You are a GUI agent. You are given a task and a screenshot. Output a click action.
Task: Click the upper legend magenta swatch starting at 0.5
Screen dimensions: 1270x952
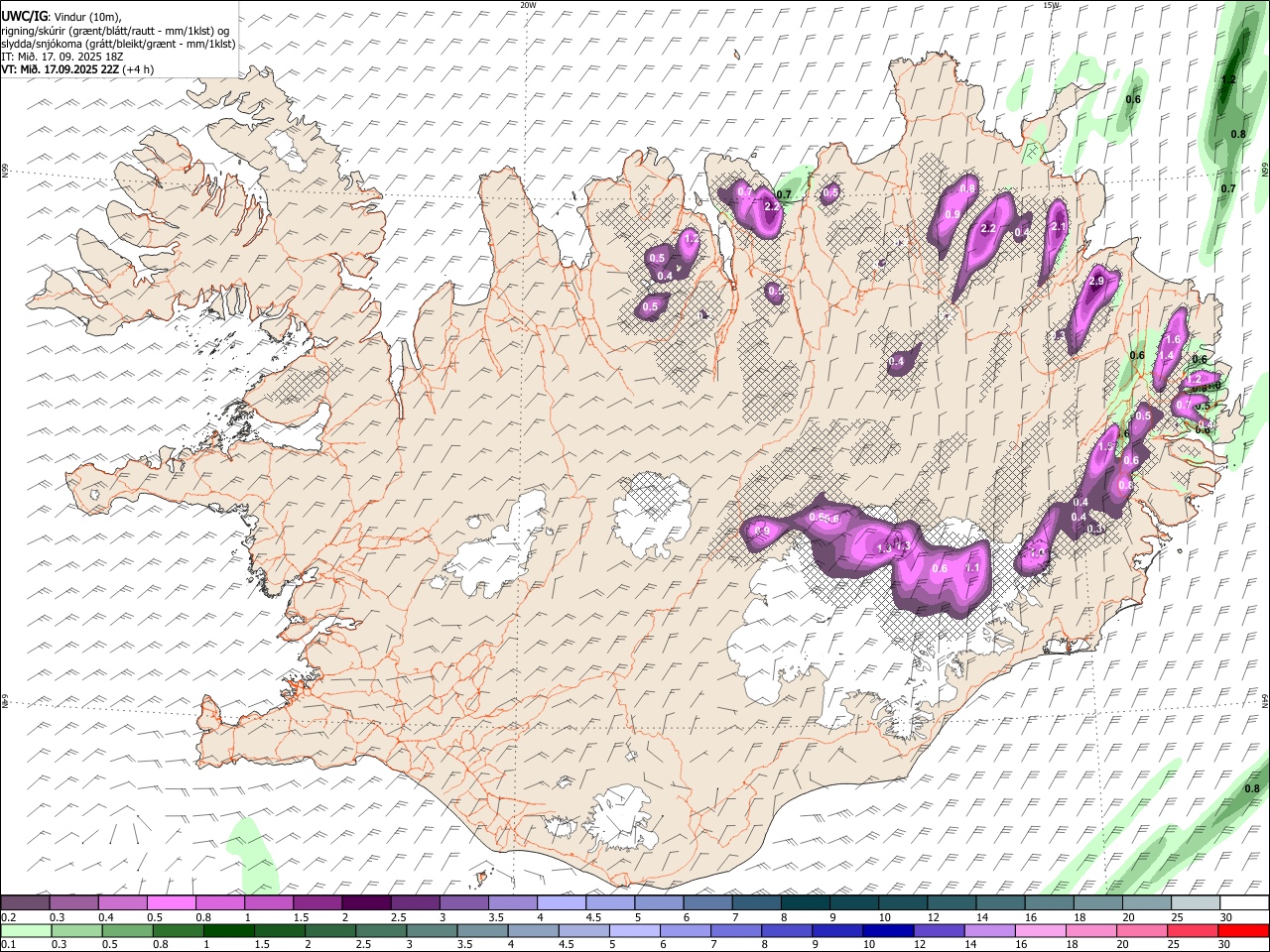171,903
